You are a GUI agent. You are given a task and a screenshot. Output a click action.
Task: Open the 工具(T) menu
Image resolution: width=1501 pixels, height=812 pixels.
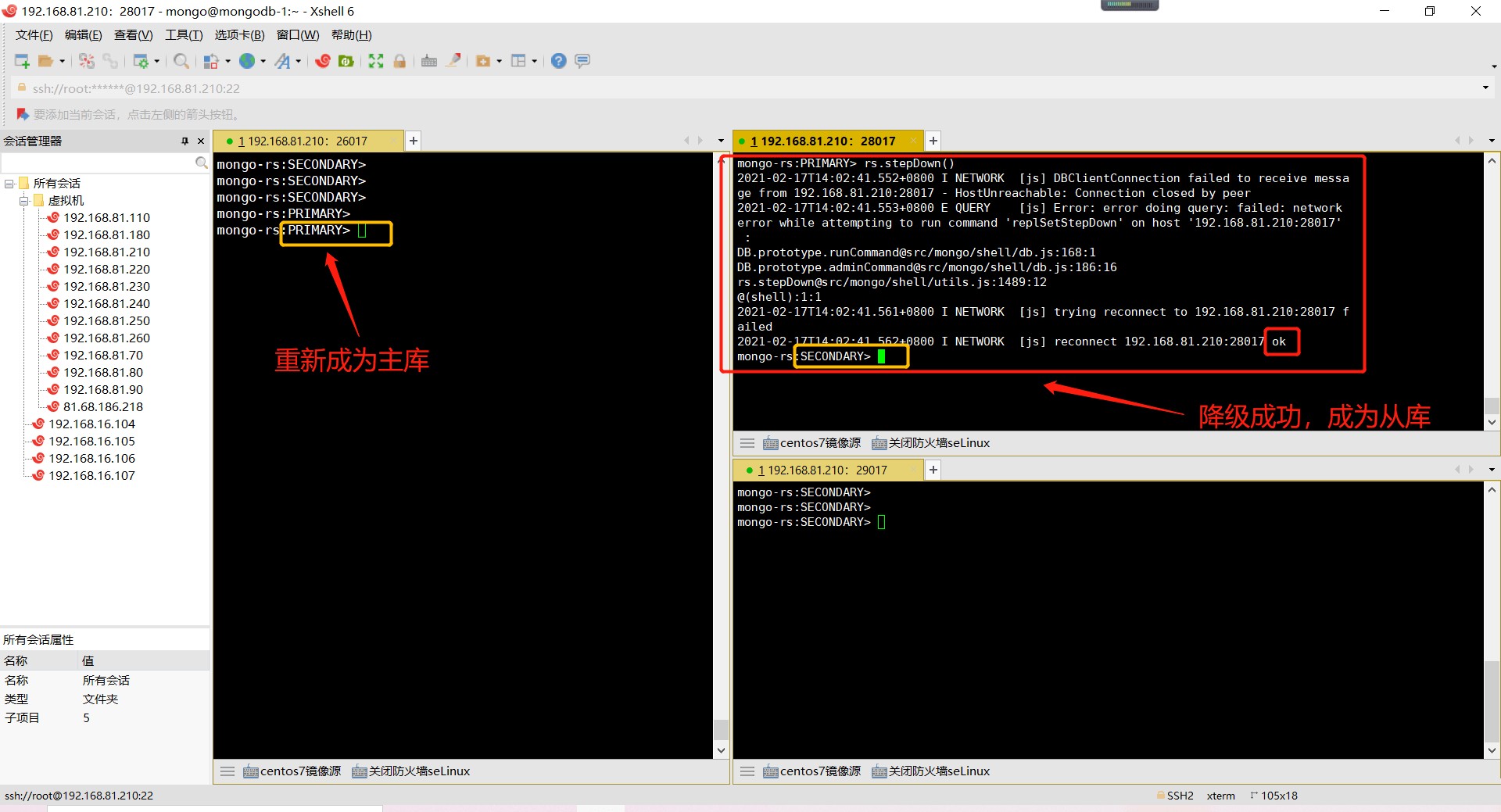point(183,35)
